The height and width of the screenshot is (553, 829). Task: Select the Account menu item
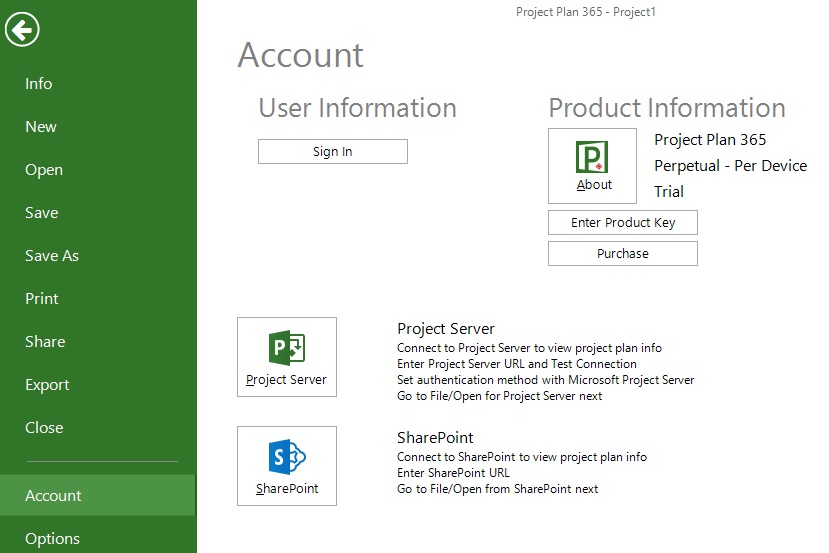[x=98, y=495]
